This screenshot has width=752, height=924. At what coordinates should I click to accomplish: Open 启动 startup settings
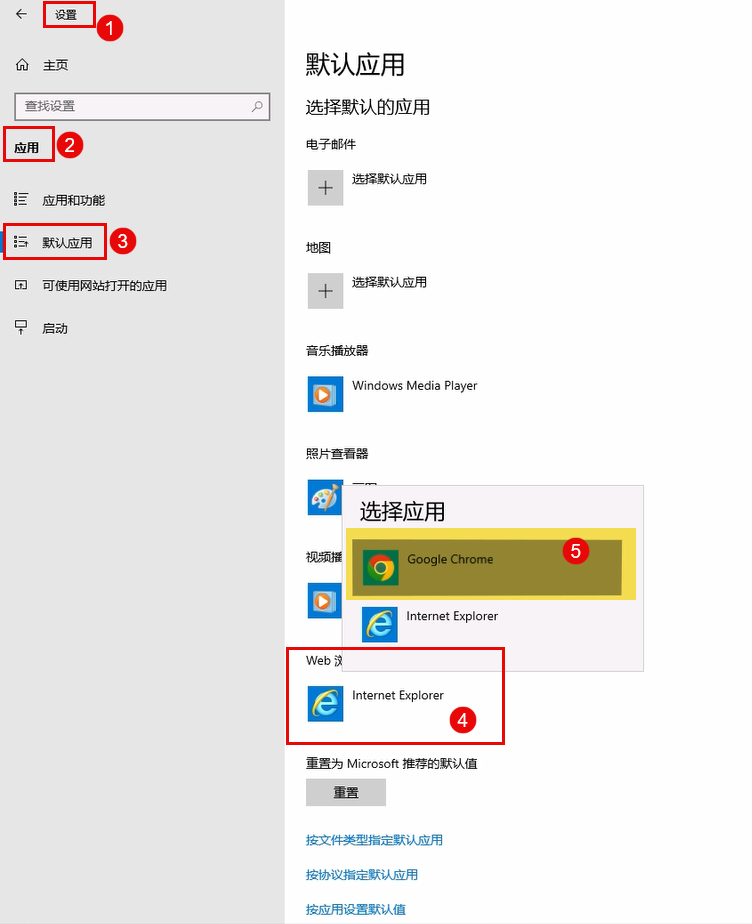(55, 328)
